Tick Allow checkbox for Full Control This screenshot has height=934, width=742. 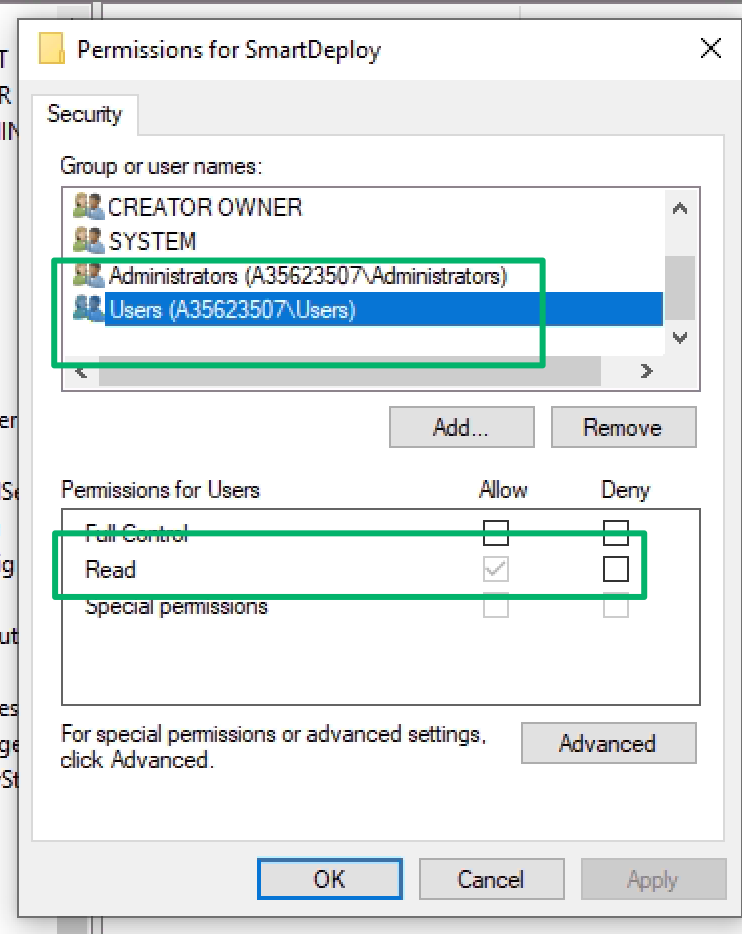(x=495, y=533)
